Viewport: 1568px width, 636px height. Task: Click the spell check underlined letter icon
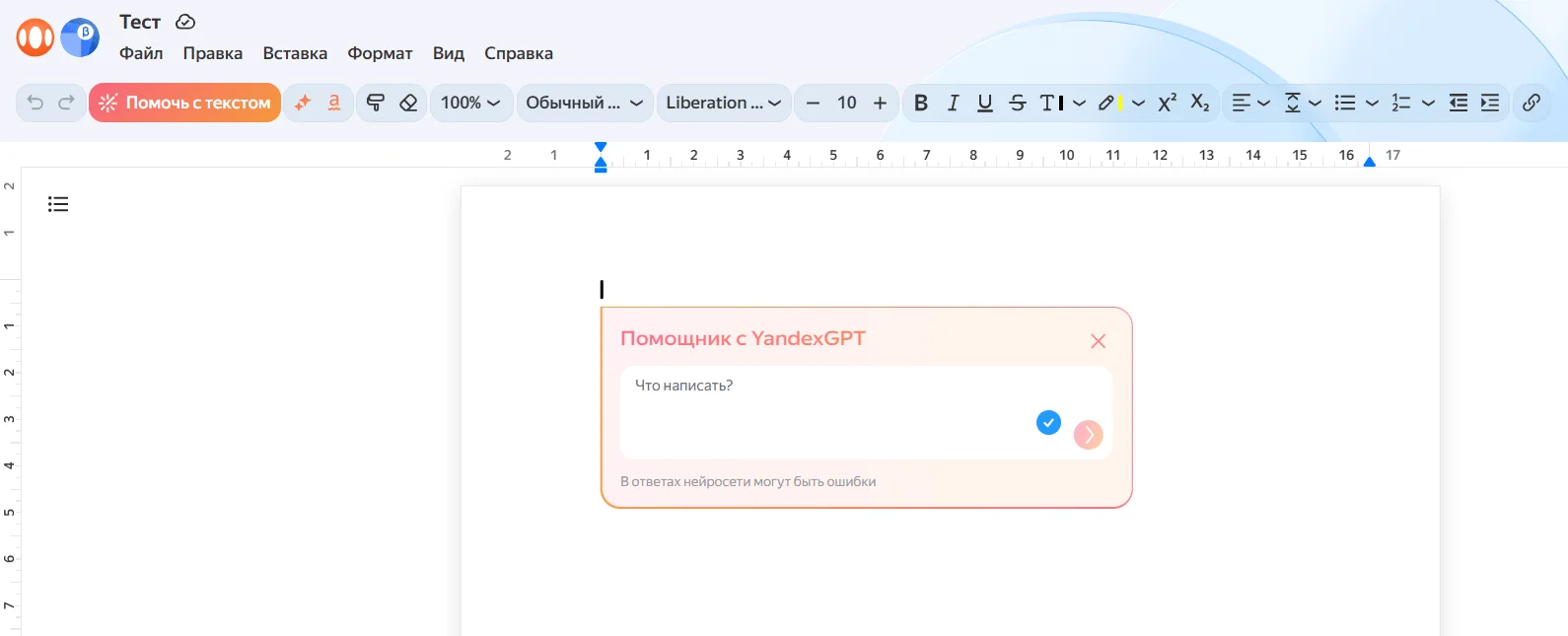[334, 103]
